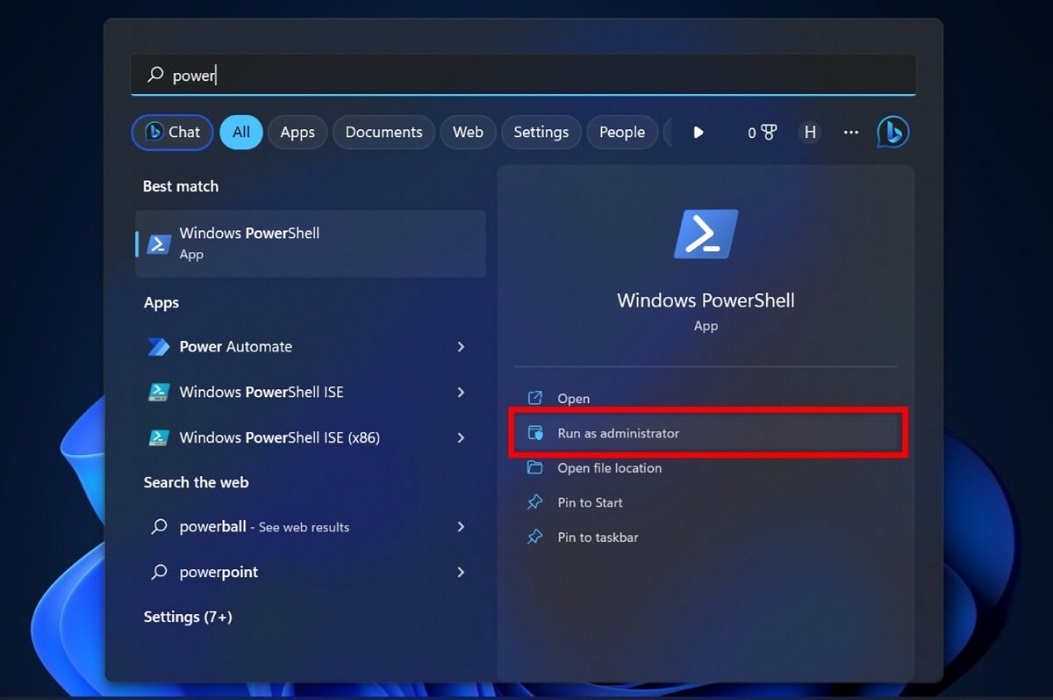Switch to the Apps filter tab
Viewport: 1053px width, 700px height.
coord(297,131)
